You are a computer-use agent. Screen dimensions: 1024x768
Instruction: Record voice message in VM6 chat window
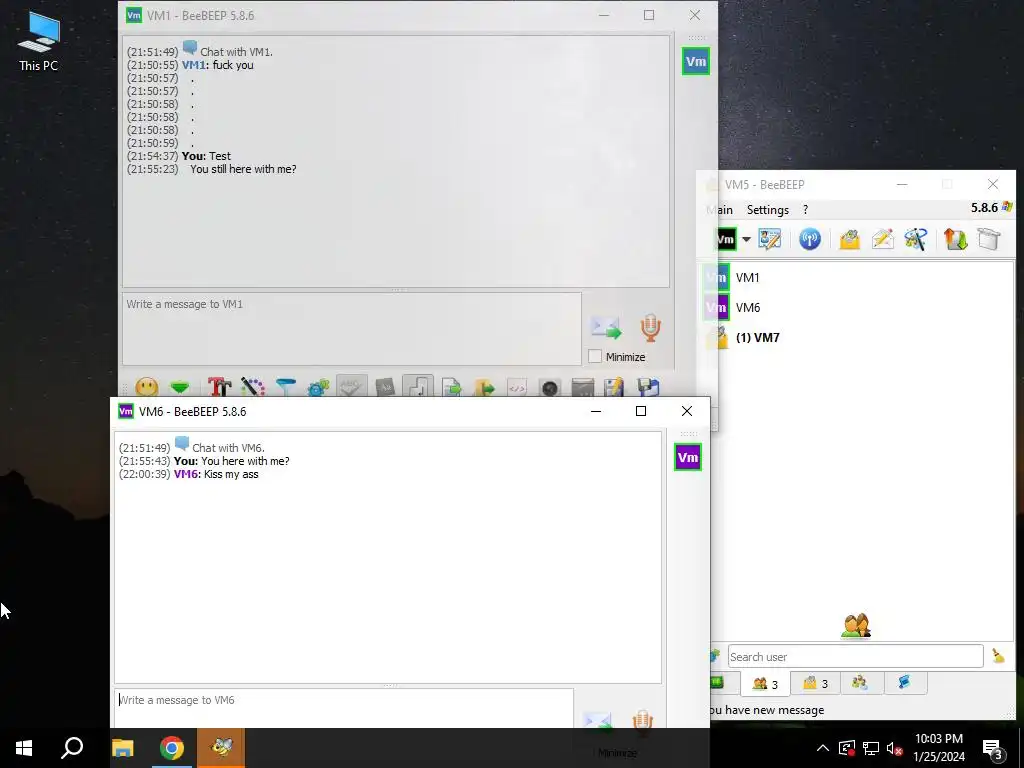[x=642, y=719]
